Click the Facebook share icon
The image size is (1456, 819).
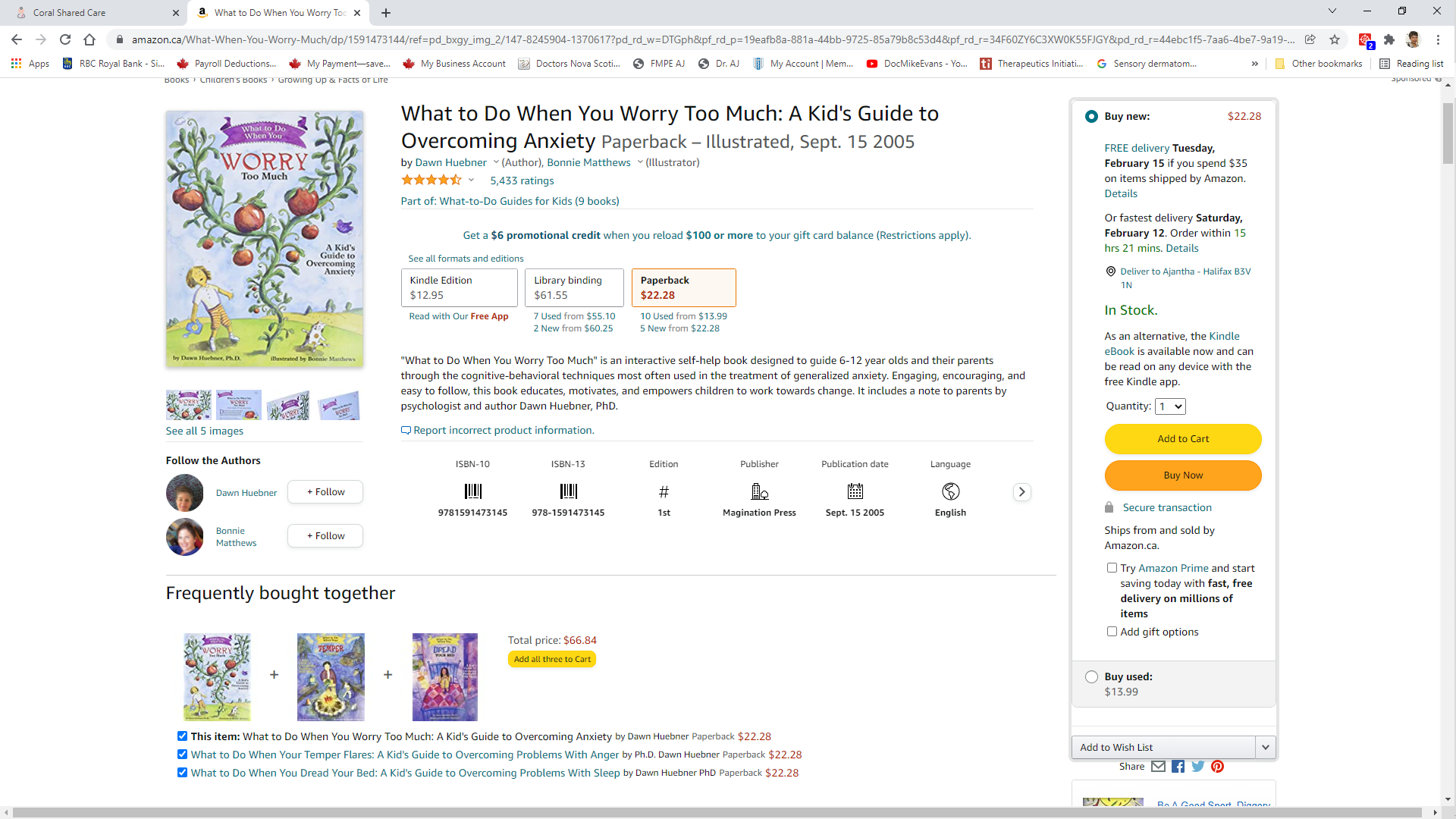(x=1178, y=767)
